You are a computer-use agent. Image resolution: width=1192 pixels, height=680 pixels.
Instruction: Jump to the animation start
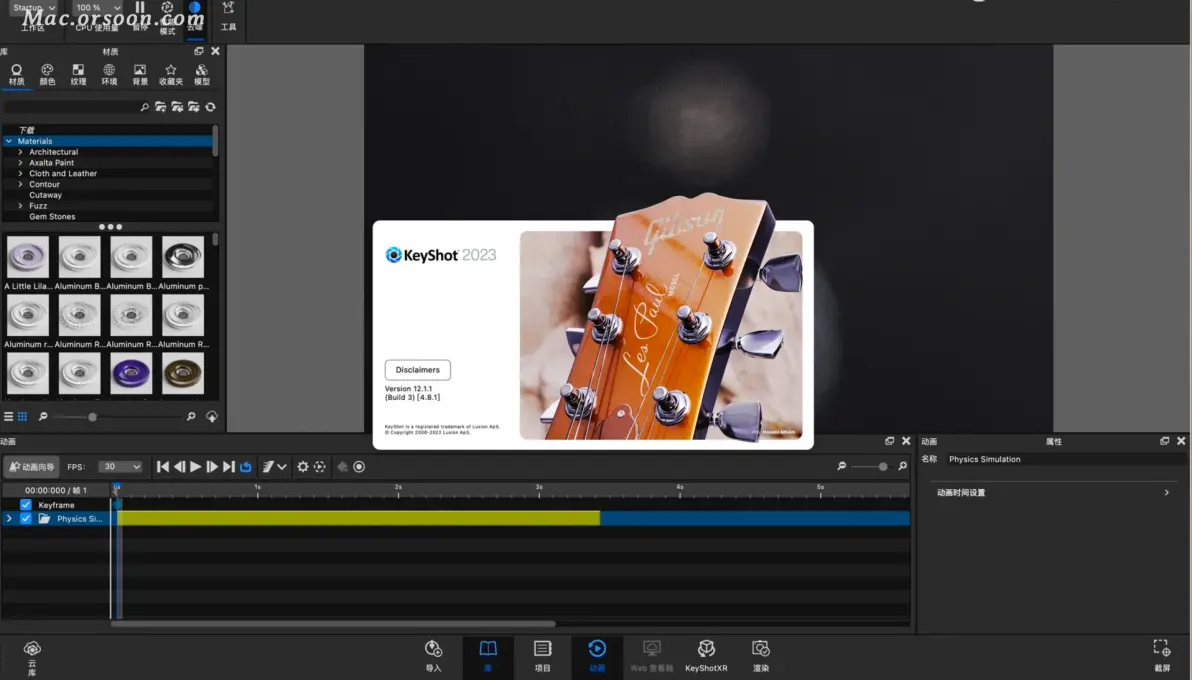[163, 467]
